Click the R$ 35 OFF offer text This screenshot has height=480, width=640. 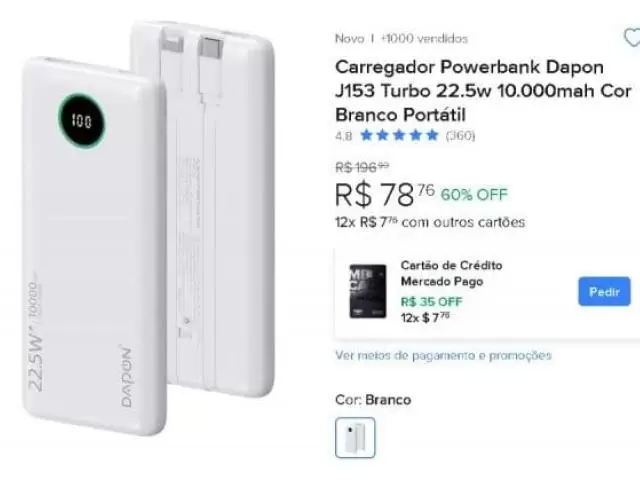(x=431, y=302)
